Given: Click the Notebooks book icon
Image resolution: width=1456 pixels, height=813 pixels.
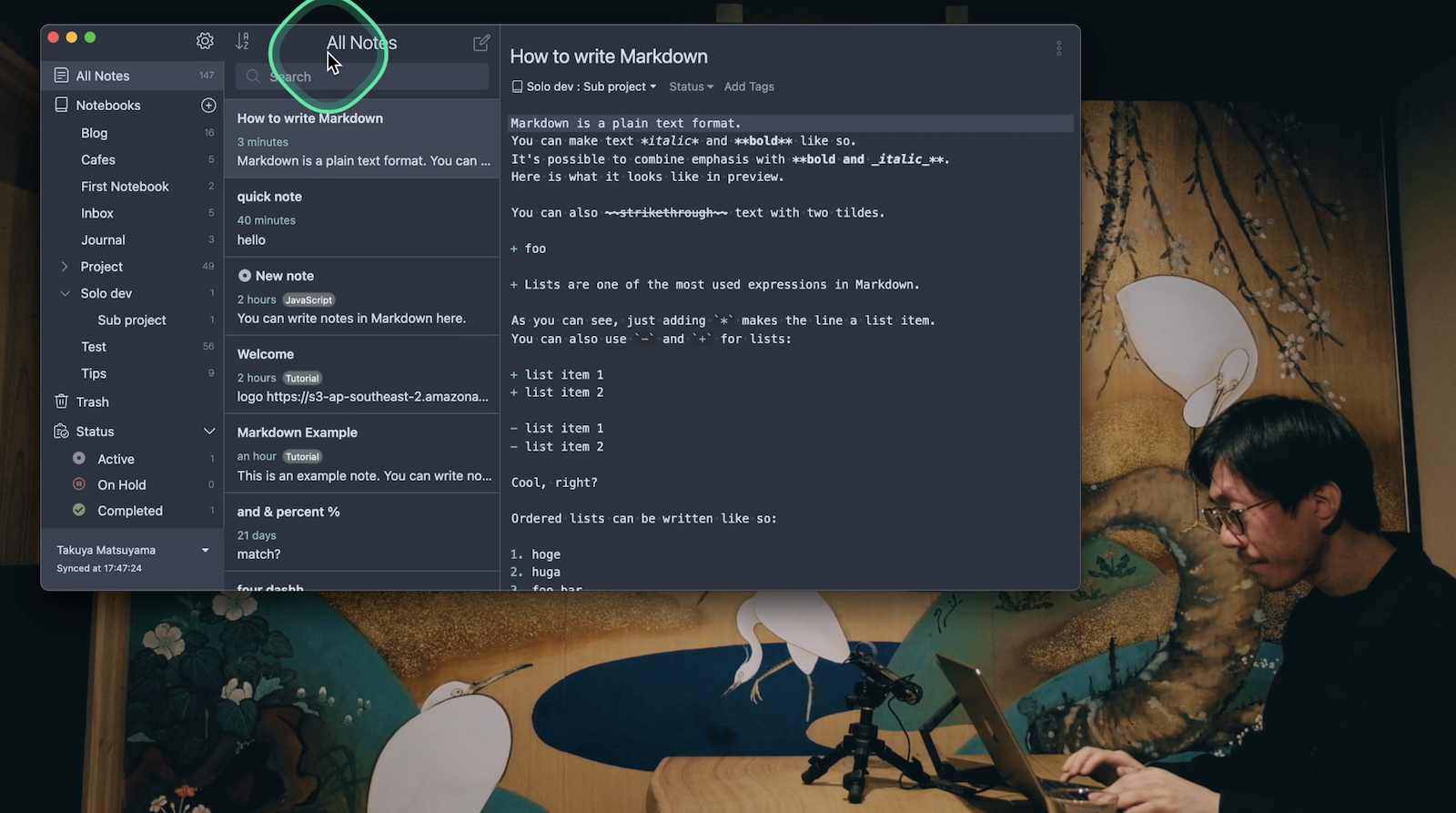Looking at the screenshot, I should pyautogui.click(x=61, y=105).
